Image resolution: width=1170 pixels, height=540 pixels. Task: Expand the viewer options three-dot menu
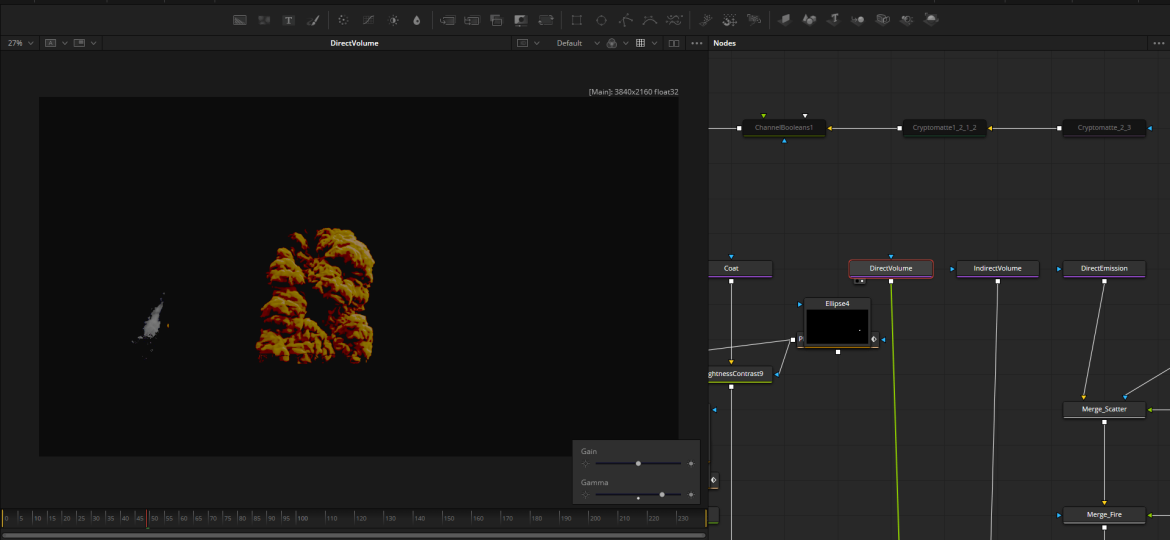coord(696,44)
